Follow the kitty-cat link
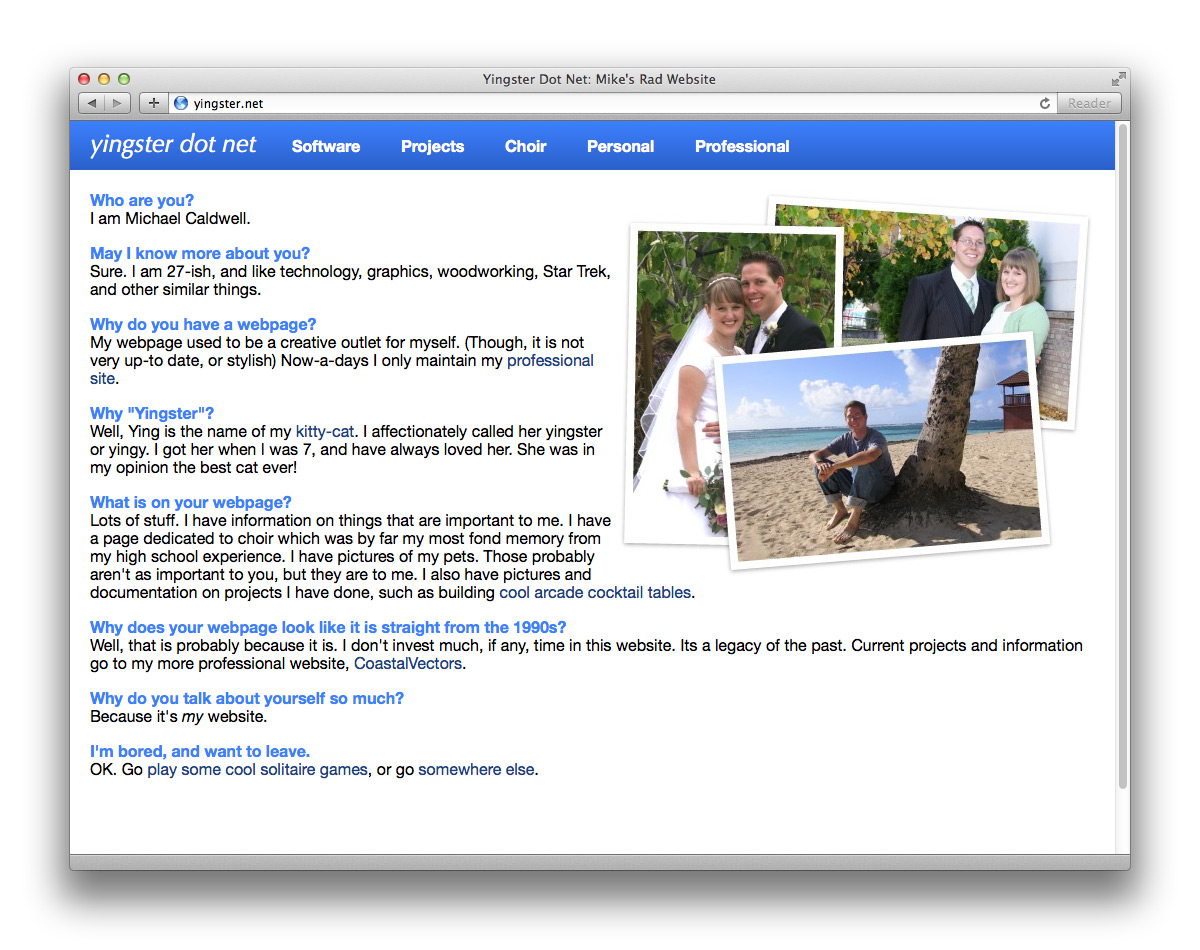 pos(325,432)
